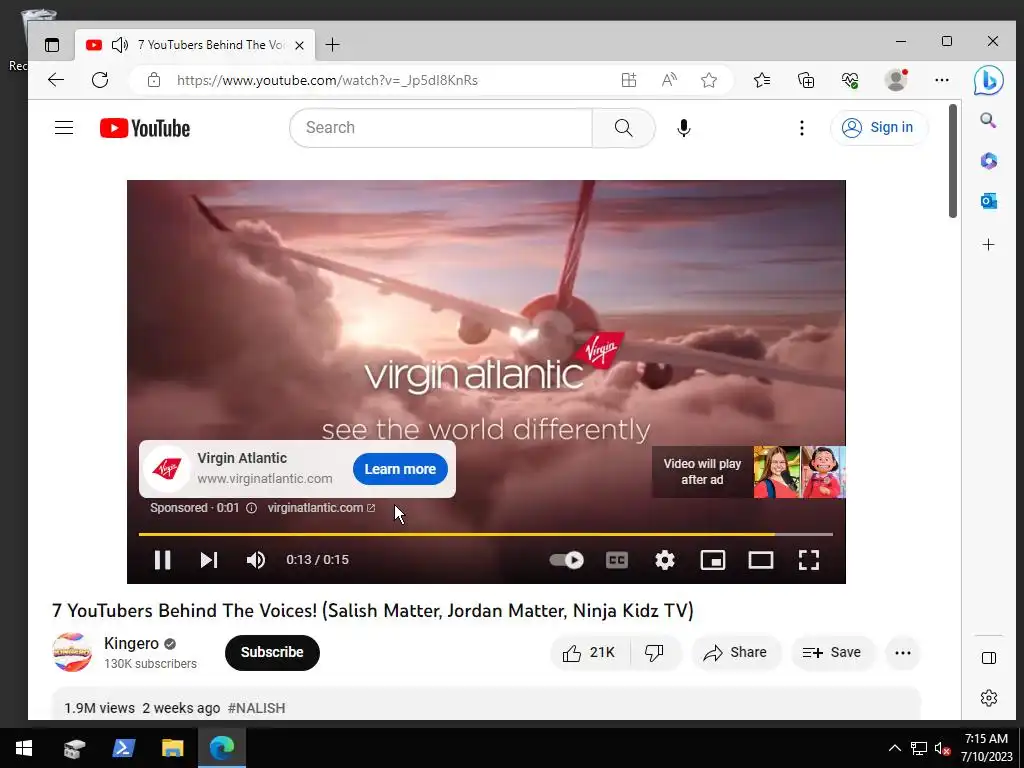Seek on the yellow ad progress bar
1024x768 pixels.
point(485,534)
